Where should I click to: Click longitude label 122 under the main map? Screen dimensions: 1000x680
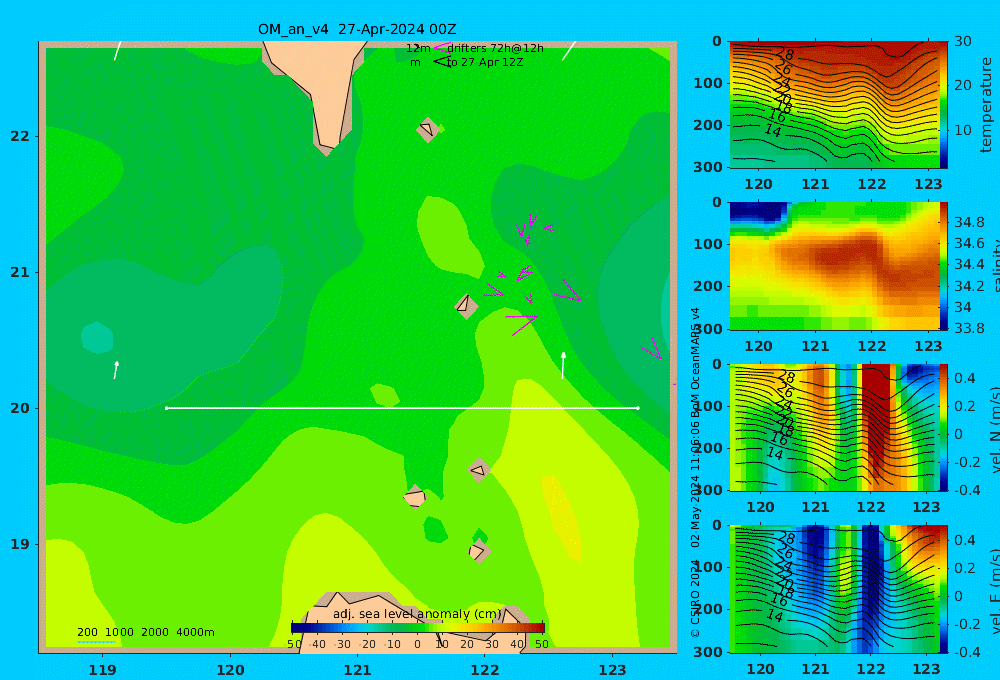[485, 670]
